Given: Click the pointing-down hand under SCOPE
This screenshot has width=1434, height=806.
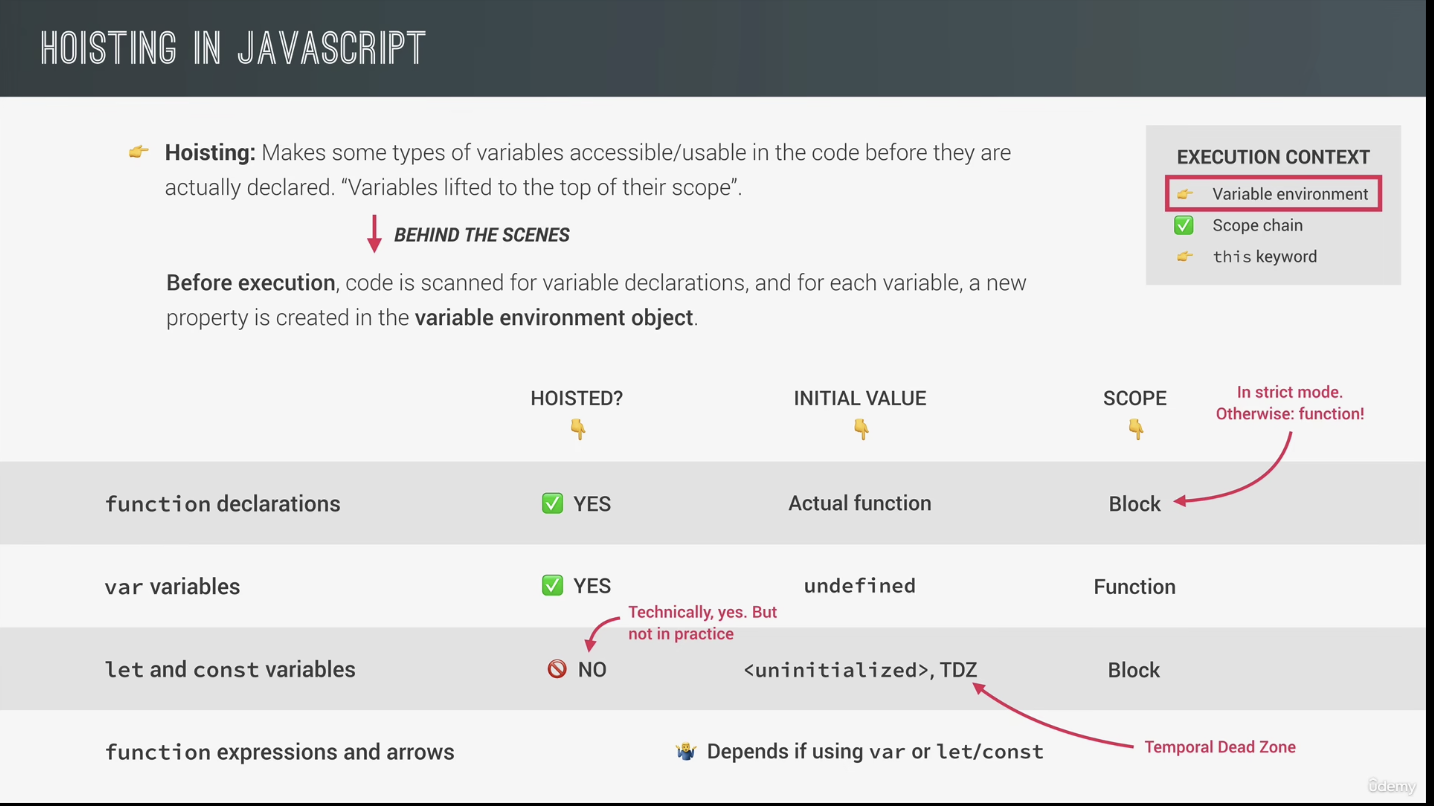Looking at the screenshot, I should pos(1135,429).
